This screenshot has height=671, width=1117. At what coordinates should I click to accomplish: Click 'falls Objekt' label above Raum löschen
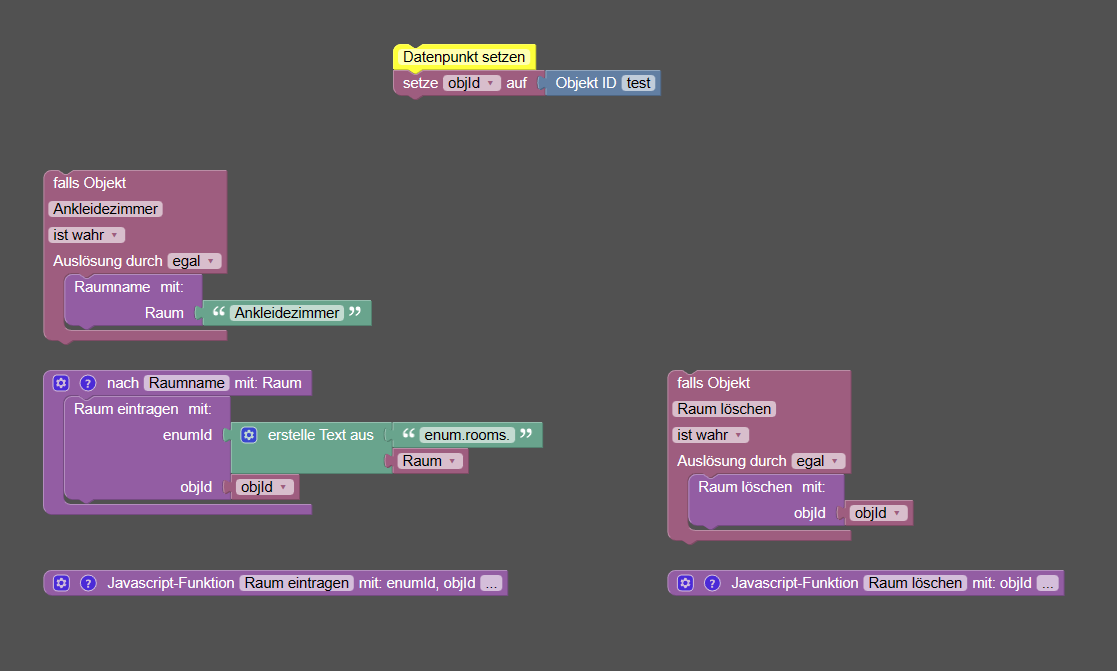click(x=714, y=383)
